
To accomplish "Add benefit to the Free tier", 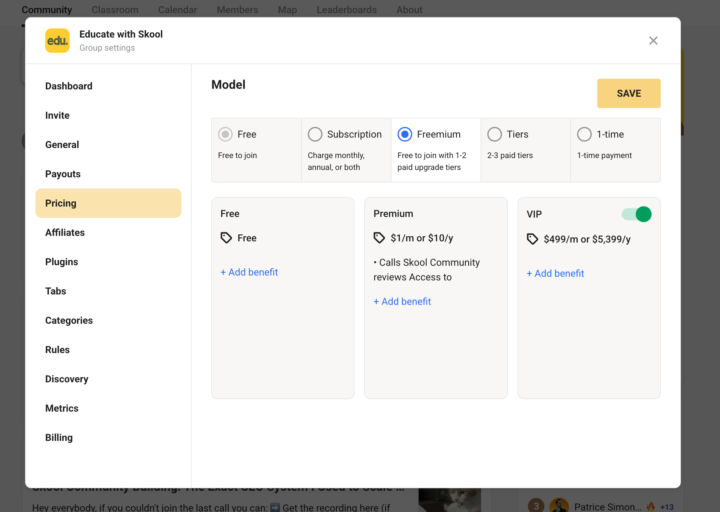I will click(x=249, y=272).
